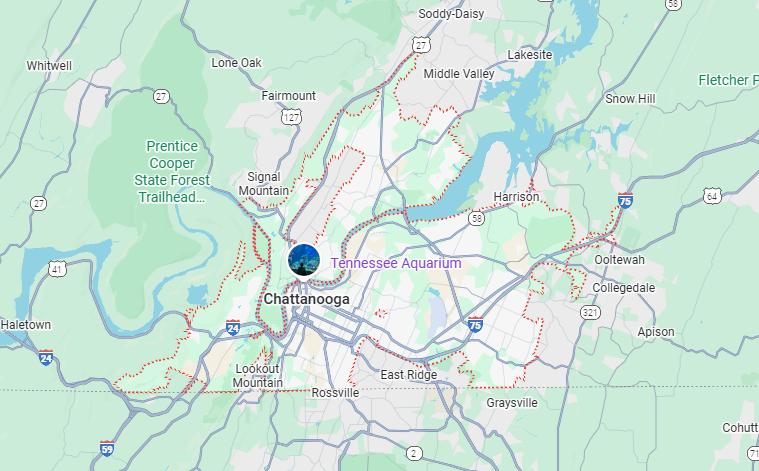Select the Chattanooga city label
The height and width of the screenshot is (471, 759).
306,299
